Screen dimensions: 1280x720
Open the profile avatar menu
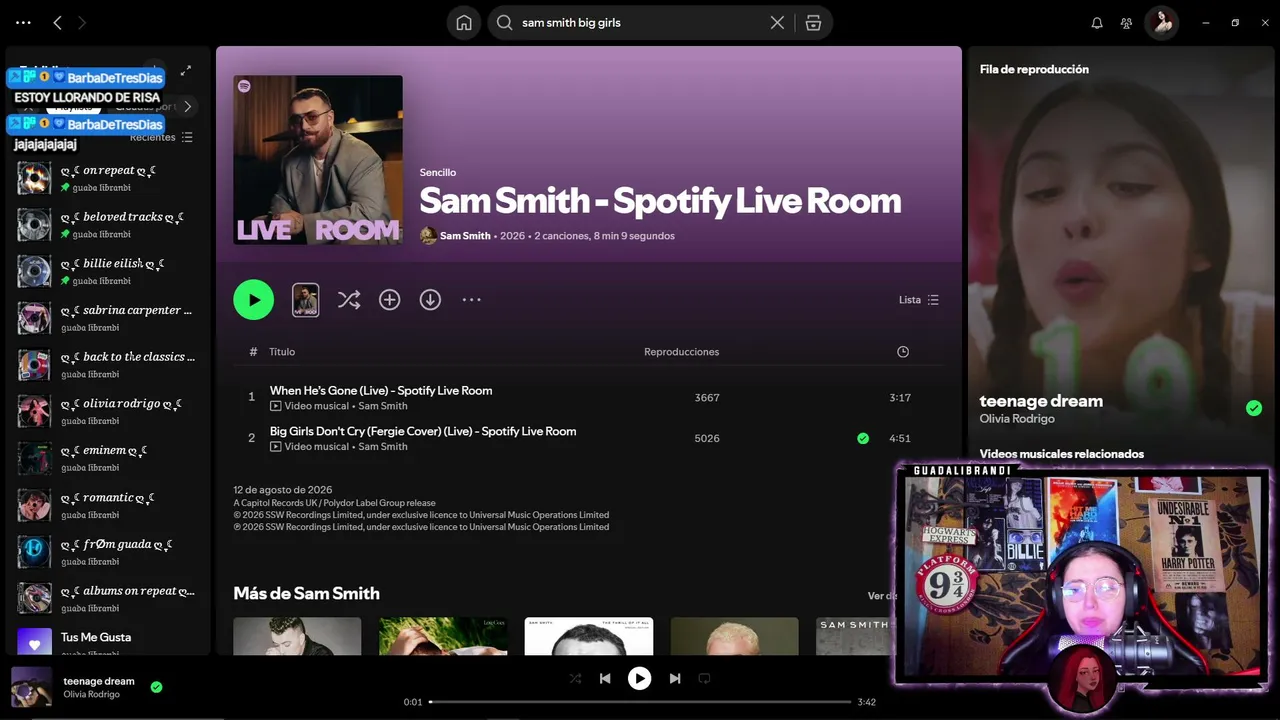click(x=1162, y=22)
